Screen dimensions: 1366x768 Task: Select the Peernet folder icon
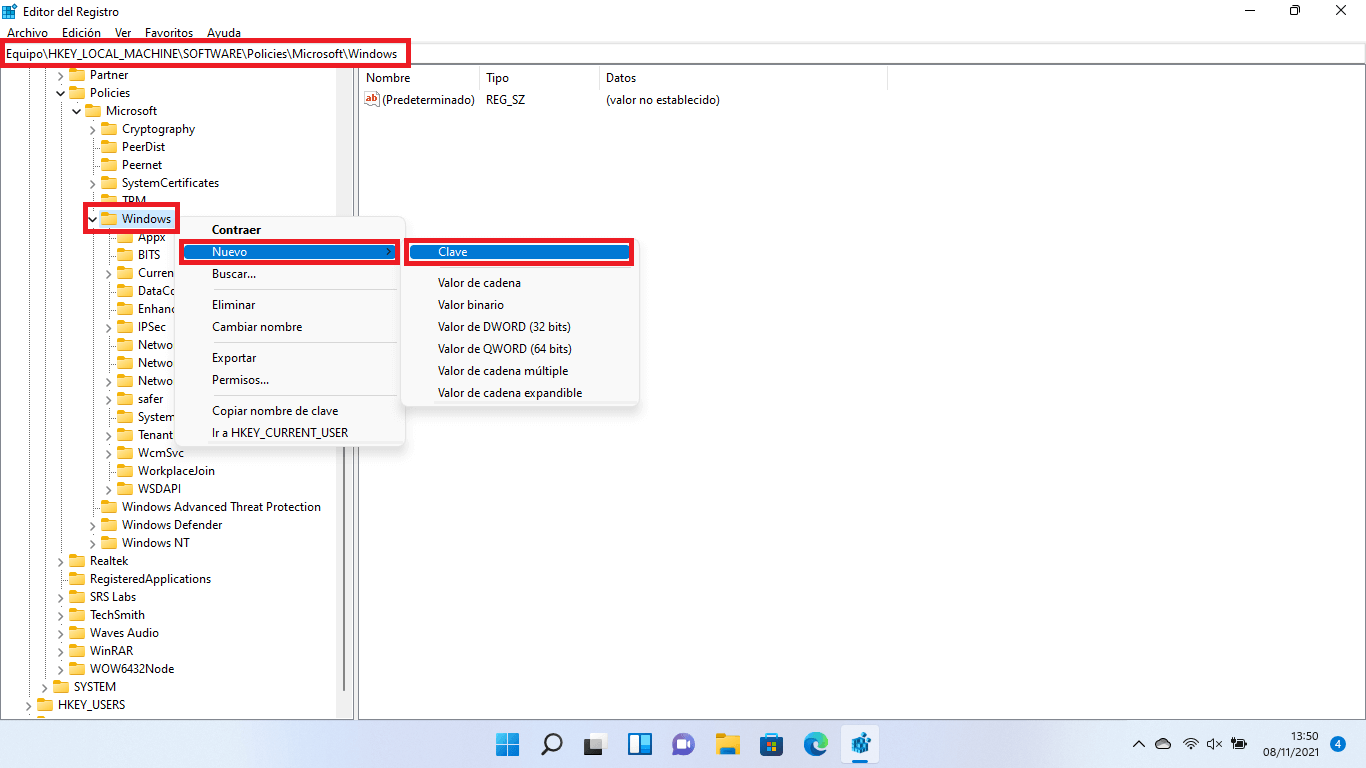109,165
